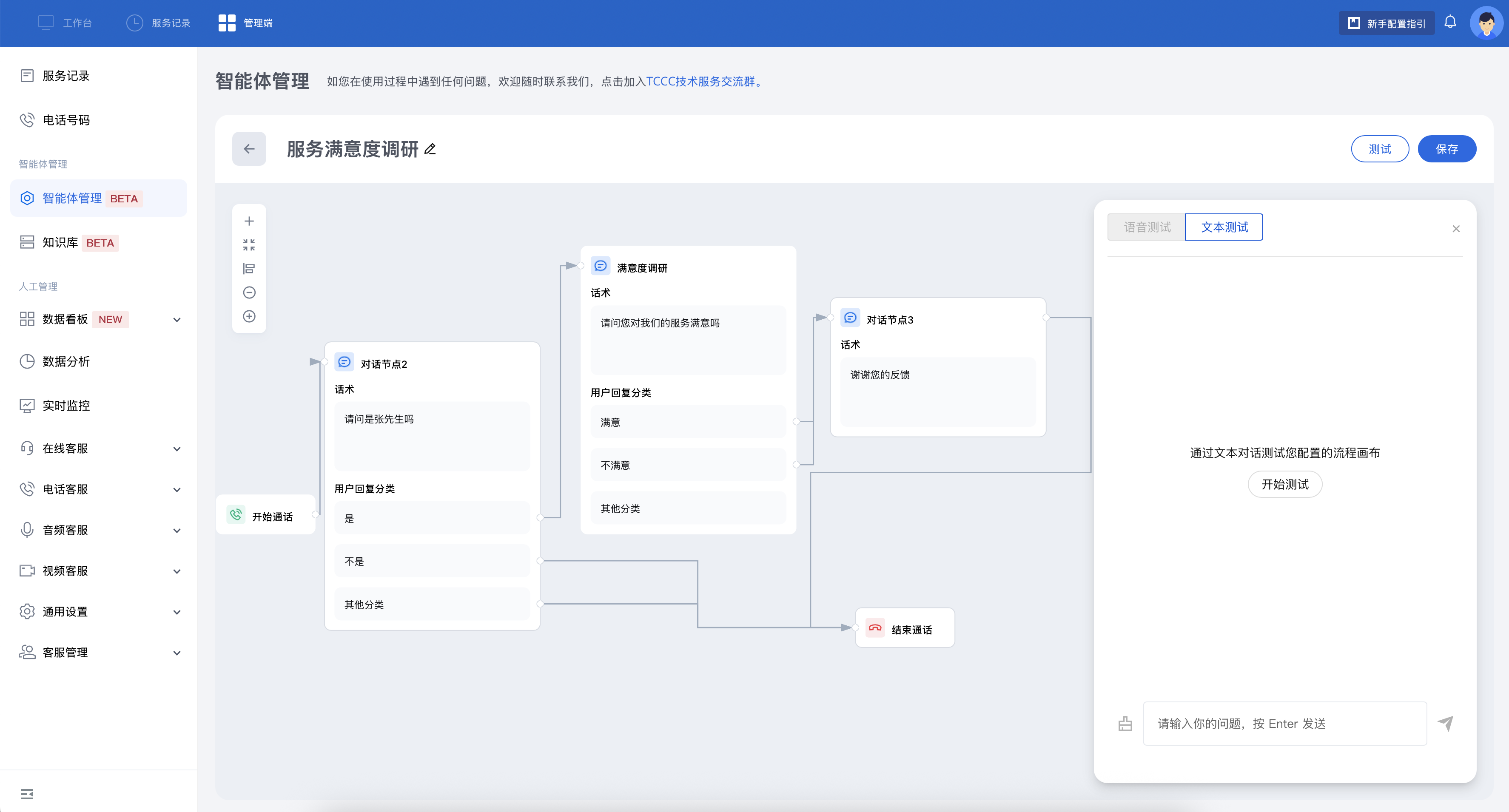Viewport: 1509px width, 812px height.
Task: Click the circled plus add-node icon
Action: pos(249,317)
